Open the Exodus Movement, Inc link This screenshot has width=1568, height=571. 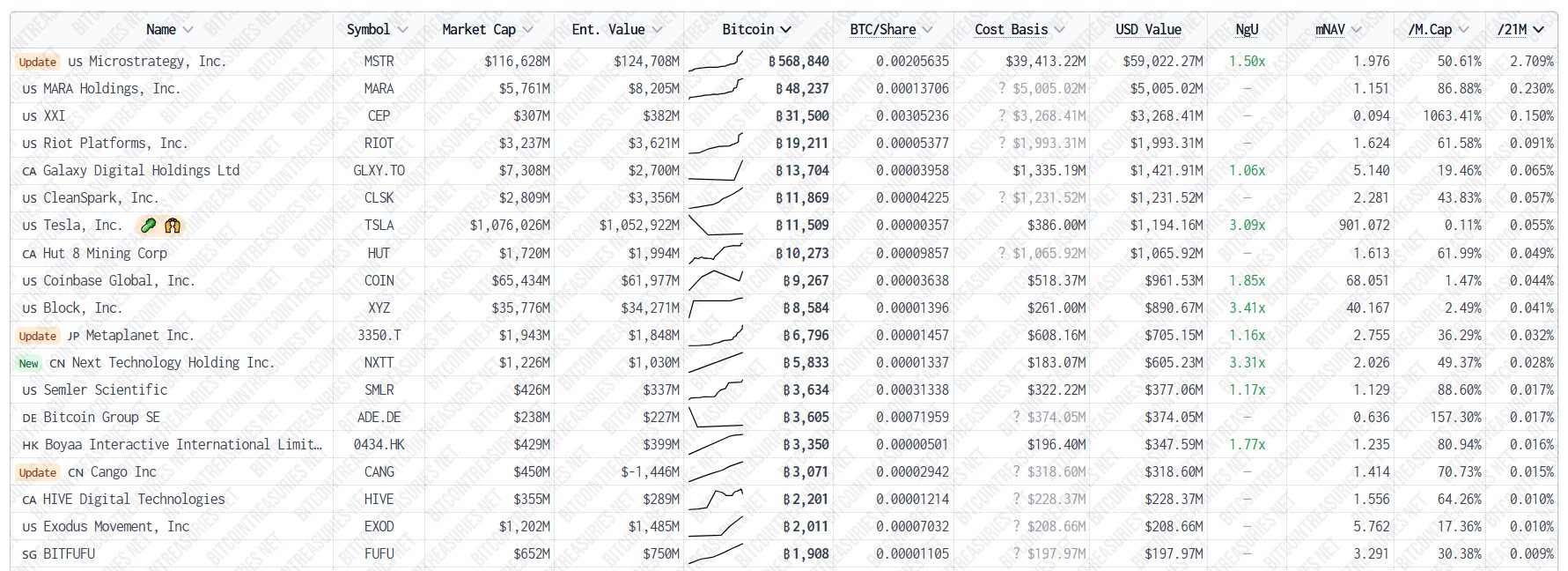click(116, 526)
